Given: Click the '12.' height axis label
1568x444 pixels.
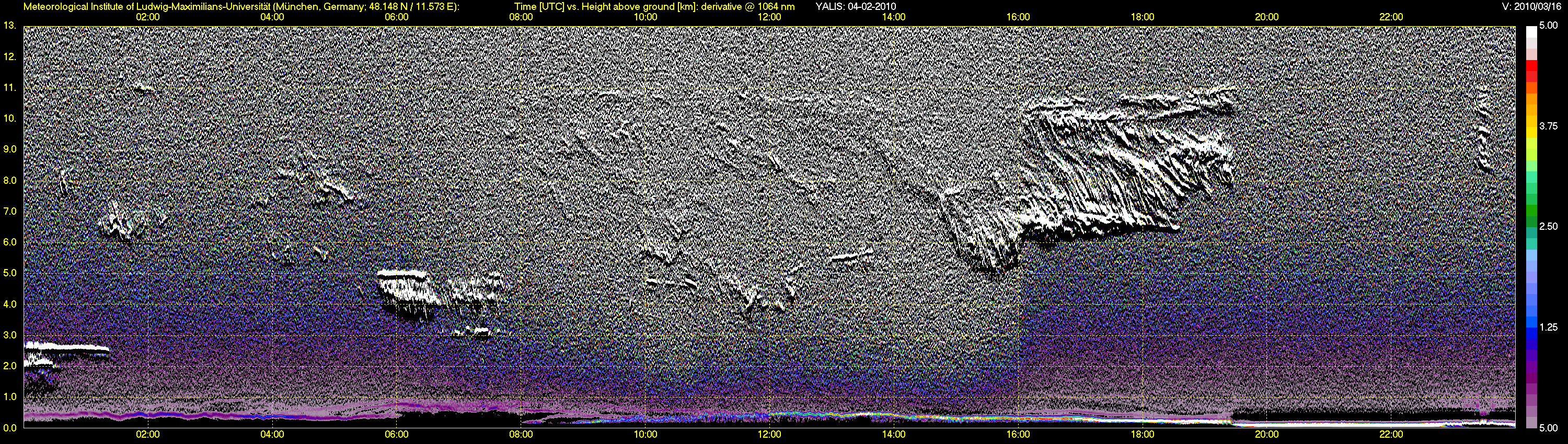Looking at the screenshot, I should [x=10, y=56].
